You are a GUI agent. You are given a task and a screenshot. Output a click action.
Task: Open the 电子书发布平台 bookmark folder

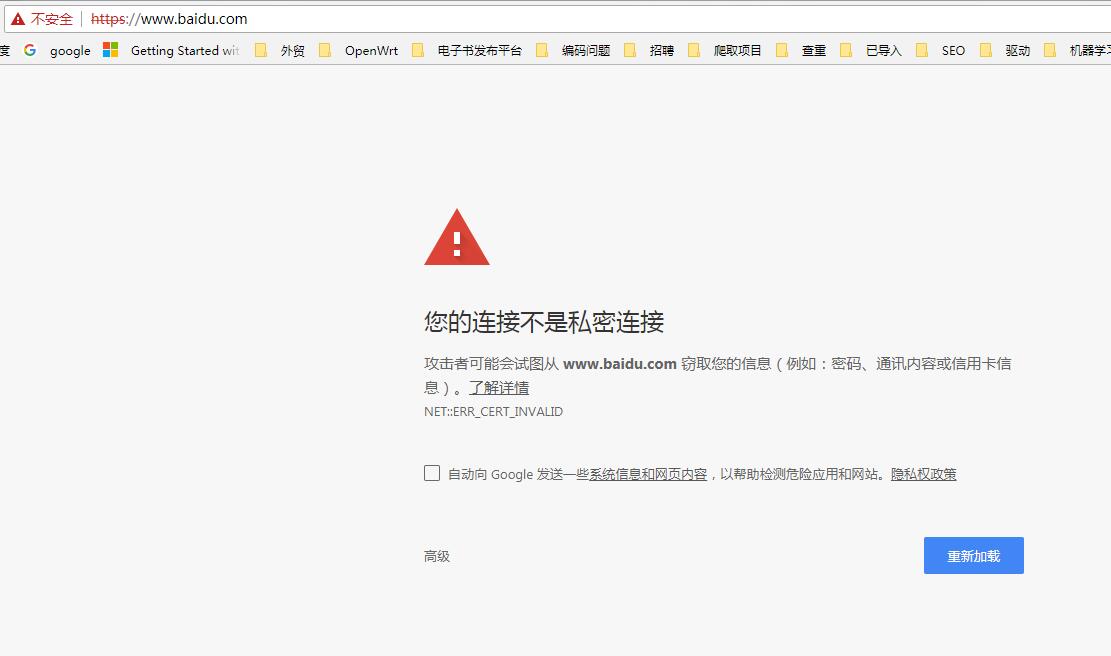(467, 50)
